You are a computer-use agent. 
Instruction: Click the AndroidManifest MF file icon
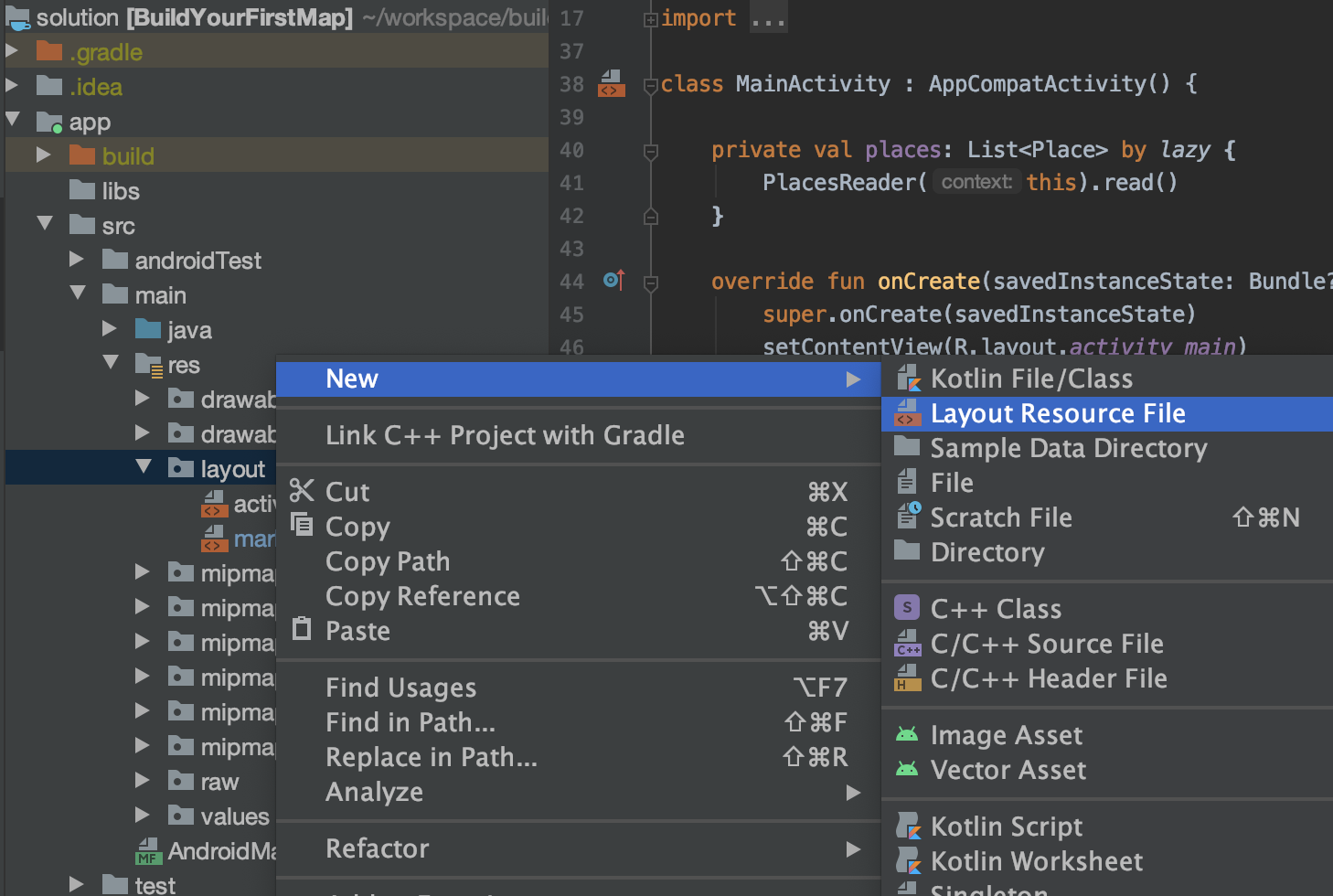pos(148,851)
